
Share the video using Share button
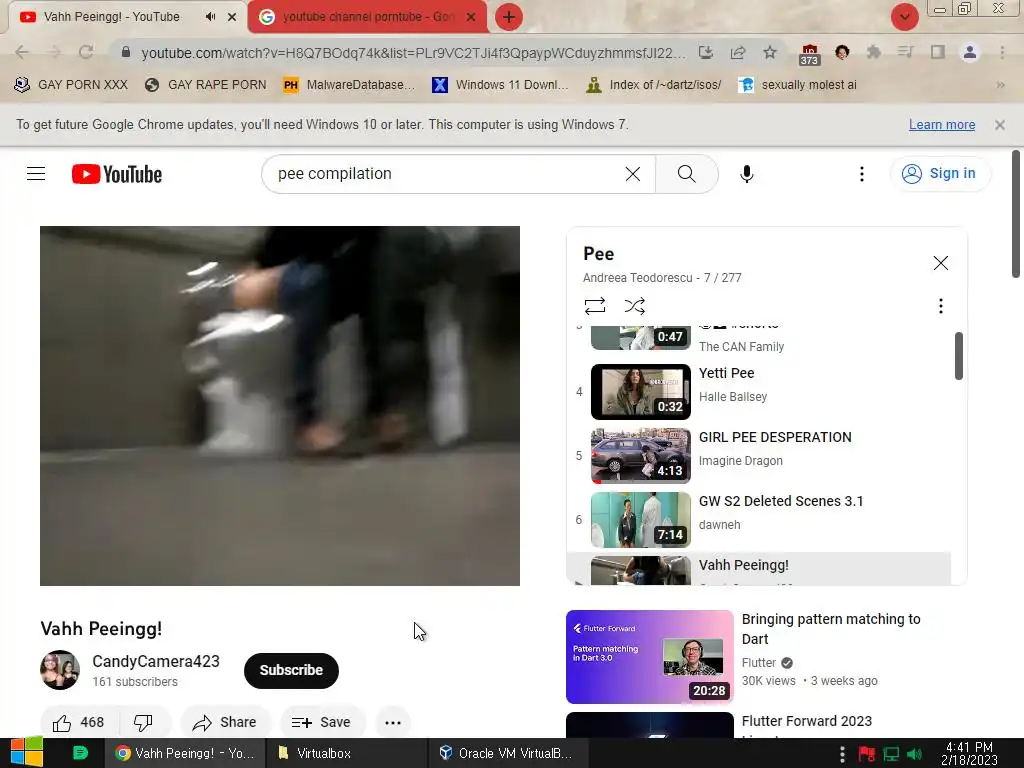(225, 722)
